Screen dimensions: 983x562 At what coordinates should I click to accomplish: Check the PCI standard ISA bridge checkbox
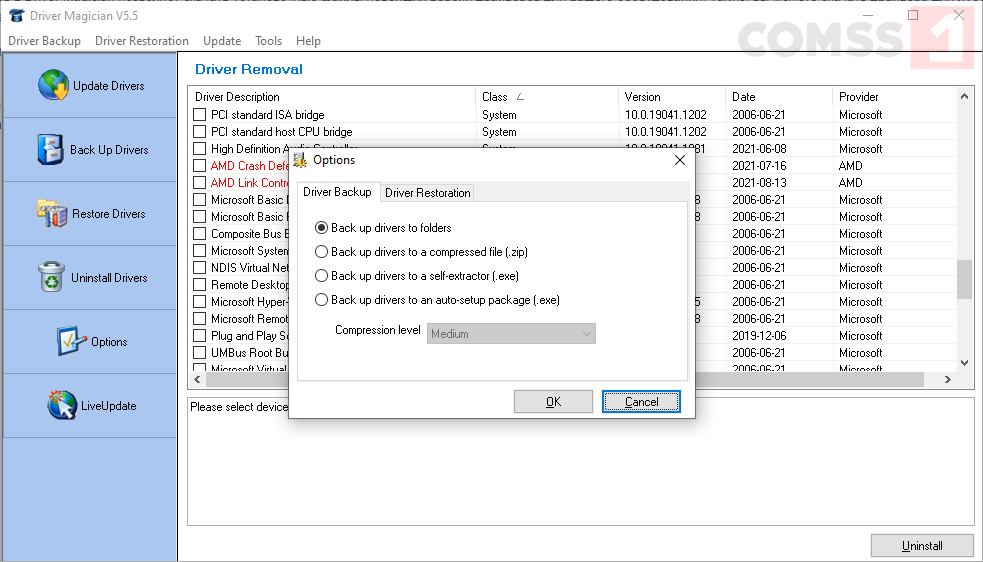(x=199, y=115)
